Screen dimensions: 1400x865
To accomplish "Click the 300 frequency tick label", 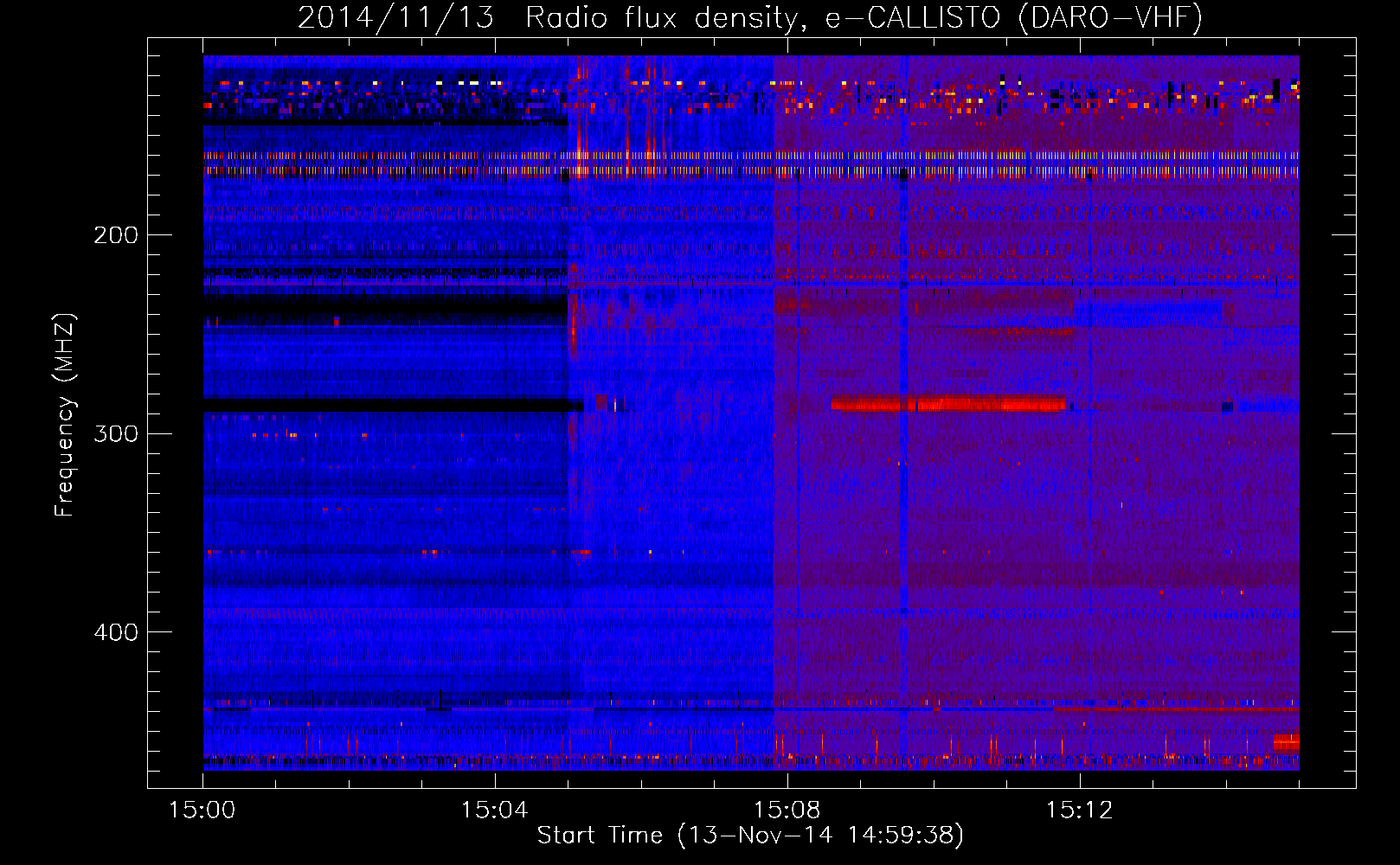I will [x=116, y=433].
